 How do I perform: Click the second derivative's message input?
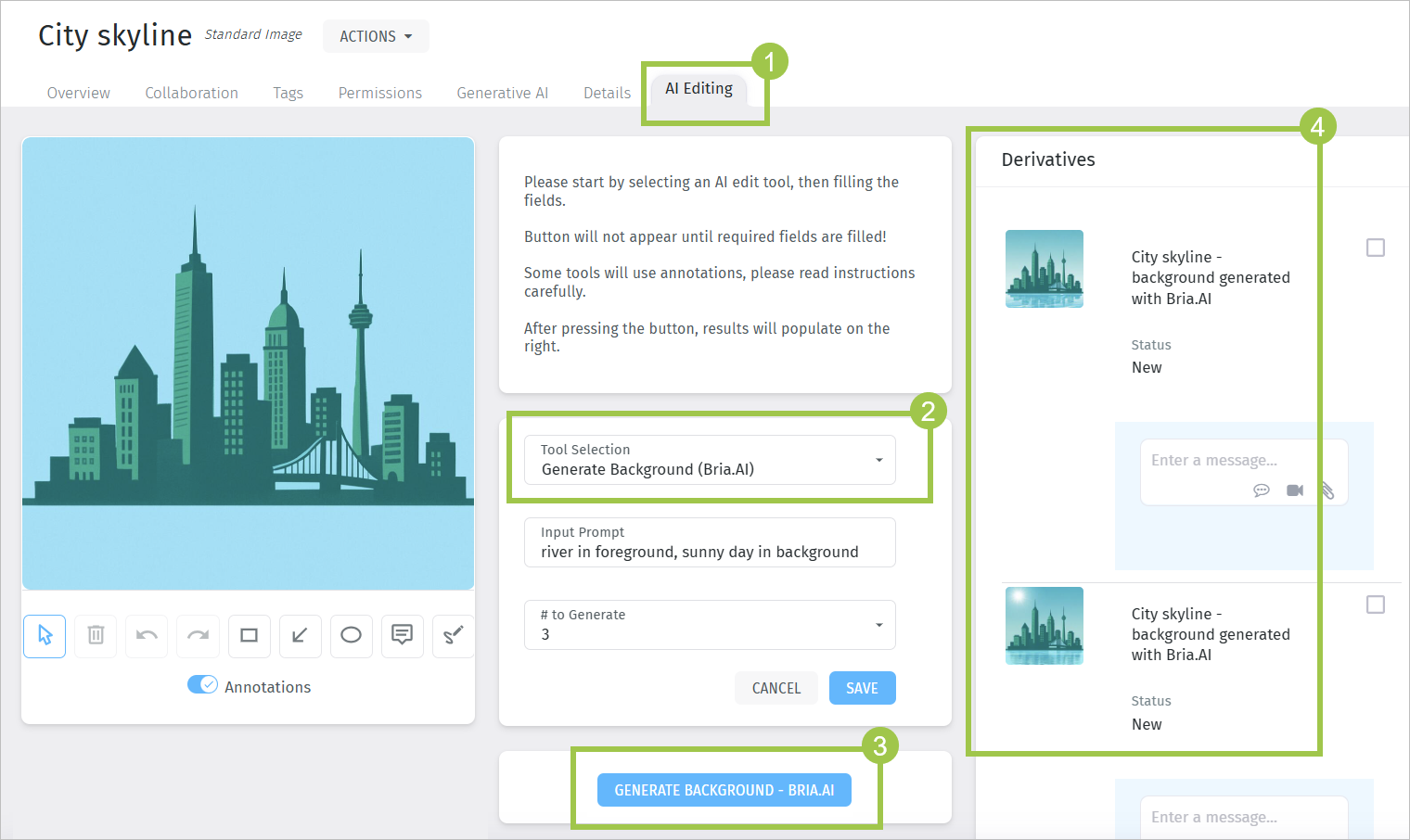(1243, 818)
